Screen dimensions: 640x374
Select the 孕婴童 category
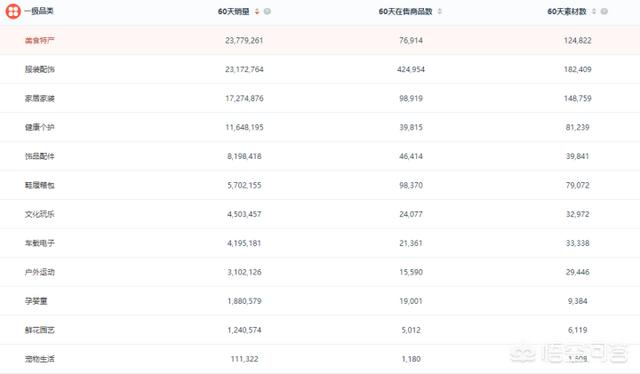[x=36, y=301]
